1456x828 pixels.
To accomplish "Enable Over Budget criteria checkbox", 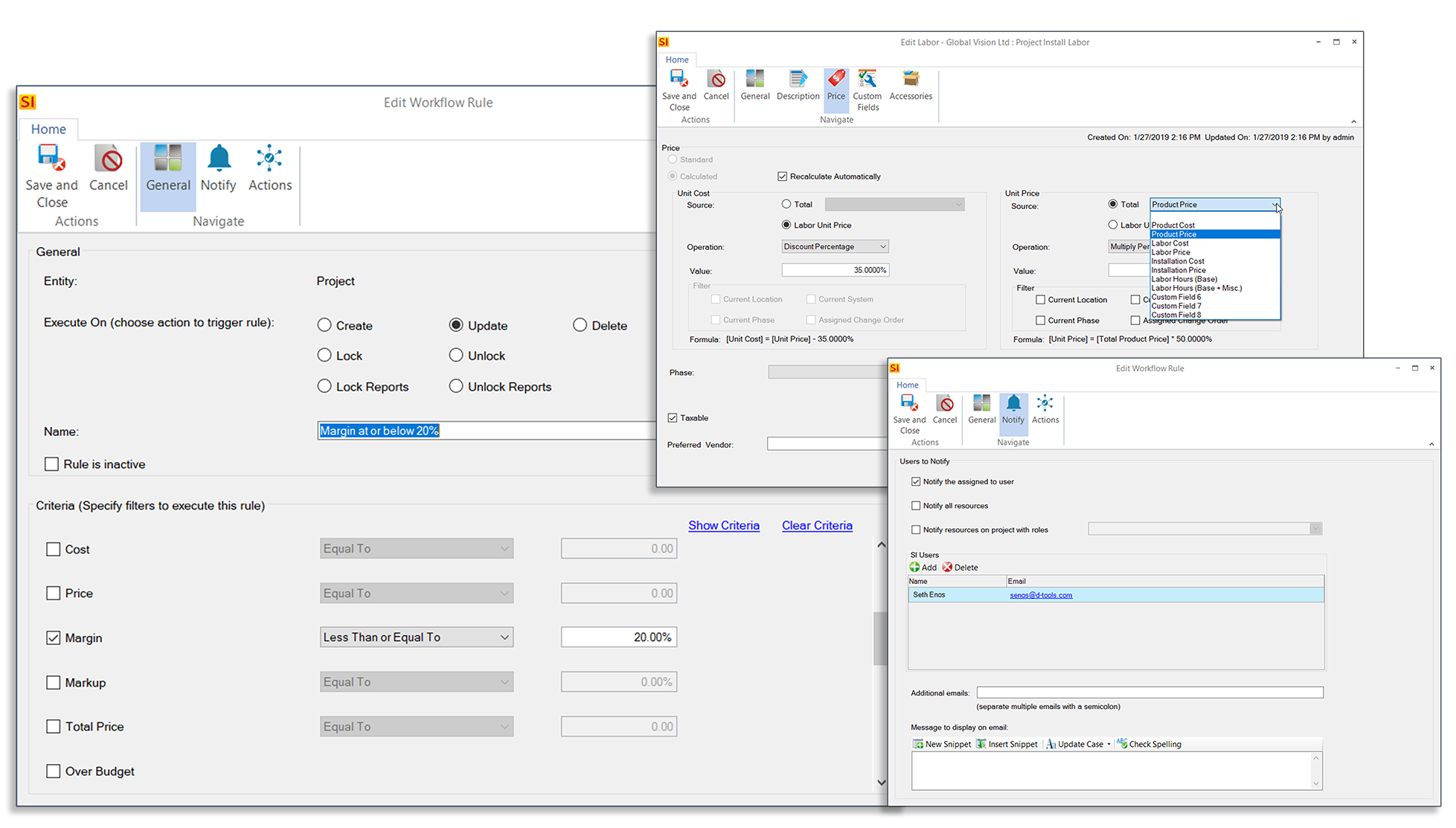I will pyautogui.click(x=53, y=771).
